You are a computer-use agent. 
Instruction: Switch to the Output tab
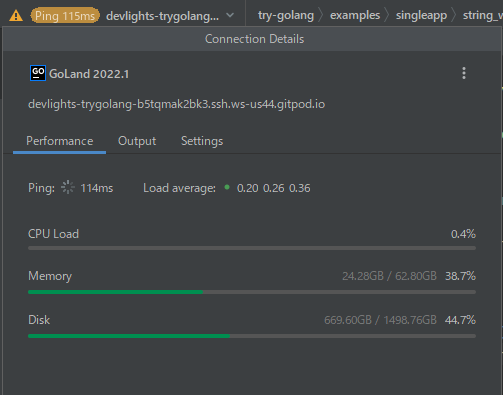tap(137, 141)
